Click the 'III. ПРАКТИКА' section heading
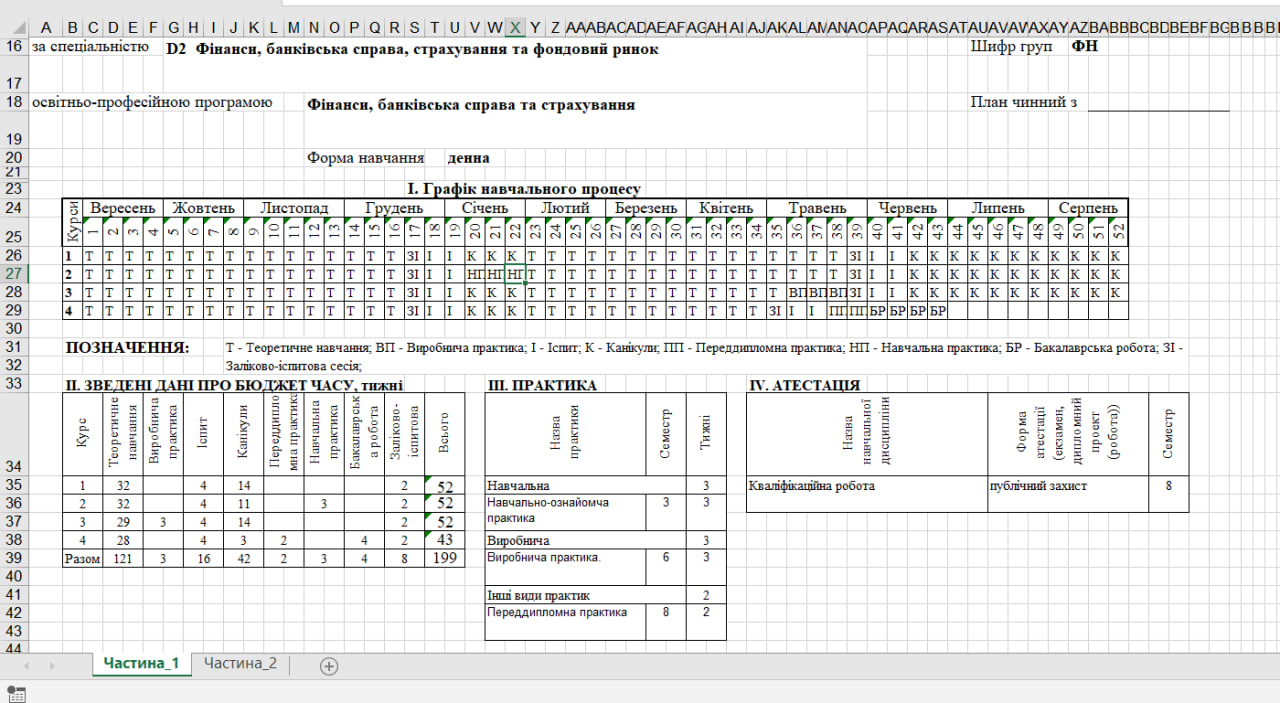1280x703 pixels. click(x=541, y=385)
